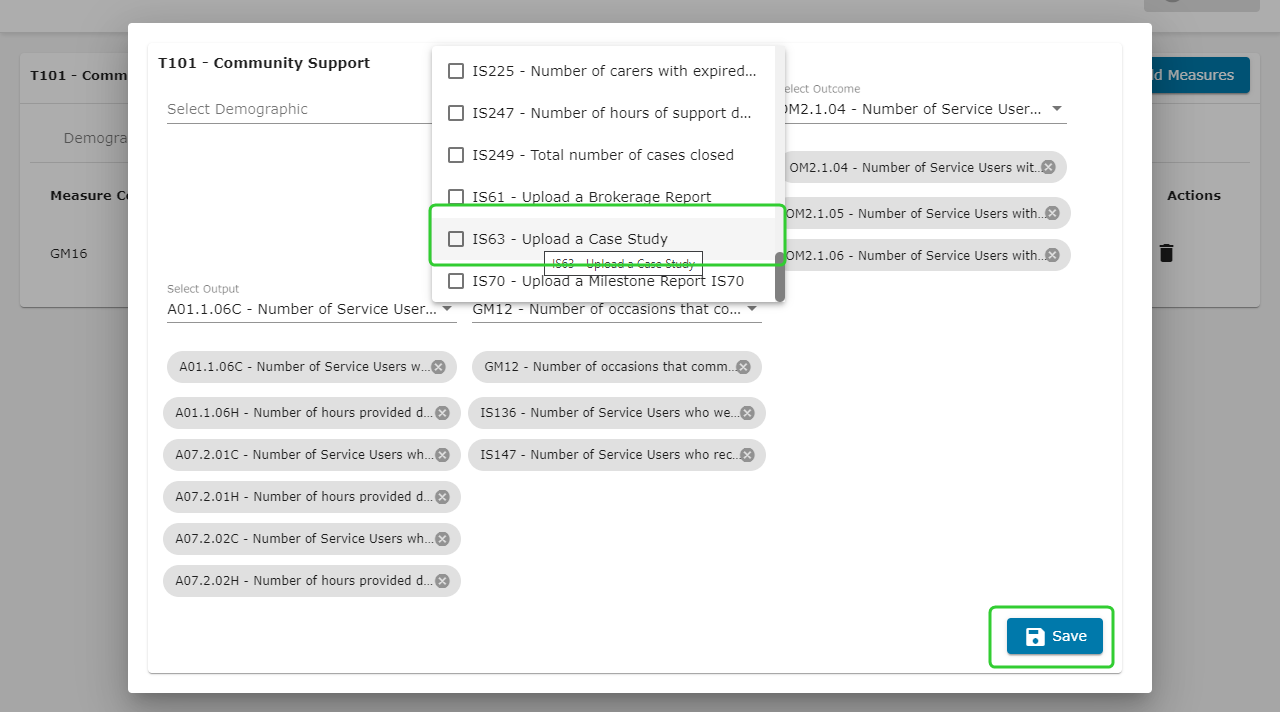This screenshot has width=1280, height=712.
Task: Click the Select Demographic field
Action: pyautogui.click(x=298, y=109)
